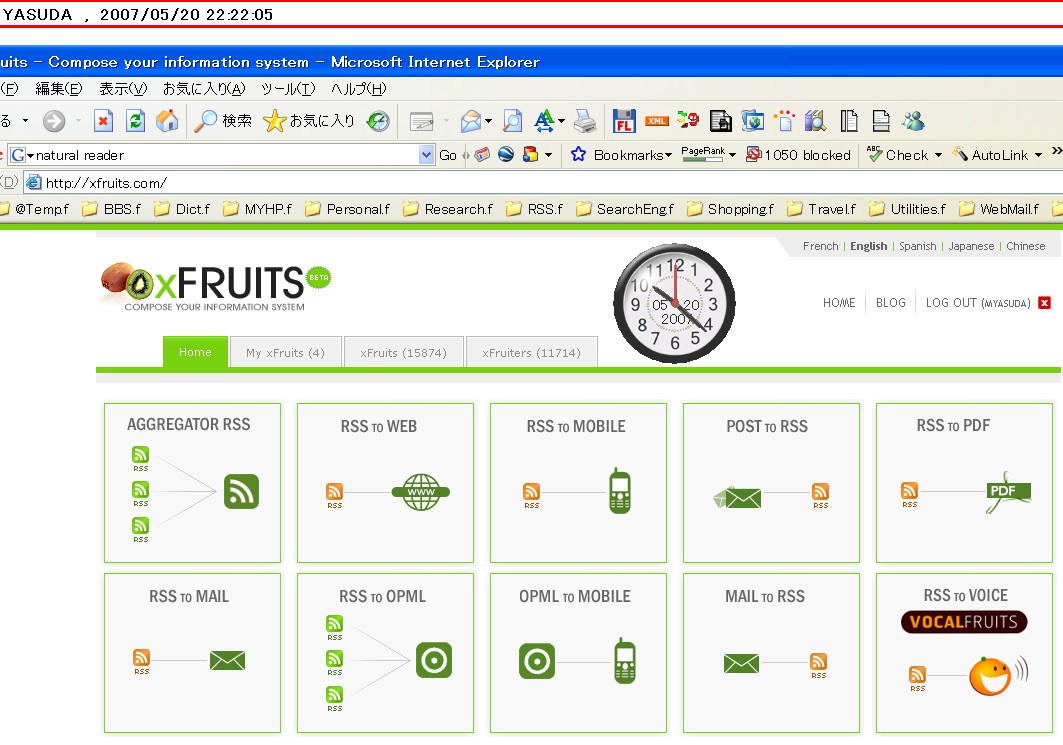Viewport: 1063px width, 745px height.
Task: Click the Print icon in toolbar
Action: (x=585, y=121)
